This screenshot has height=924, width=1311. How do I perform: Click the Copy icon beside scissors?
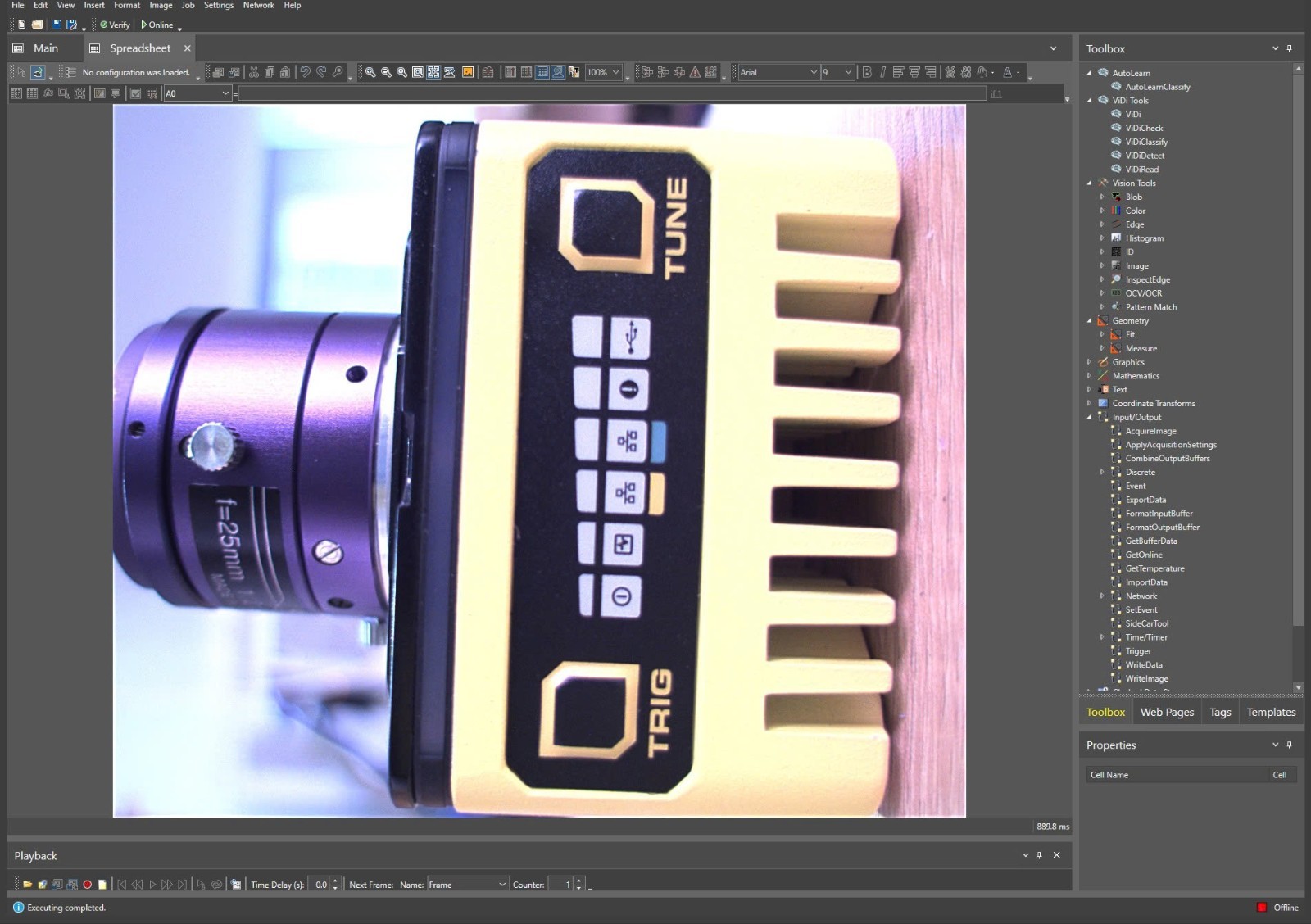270,72
